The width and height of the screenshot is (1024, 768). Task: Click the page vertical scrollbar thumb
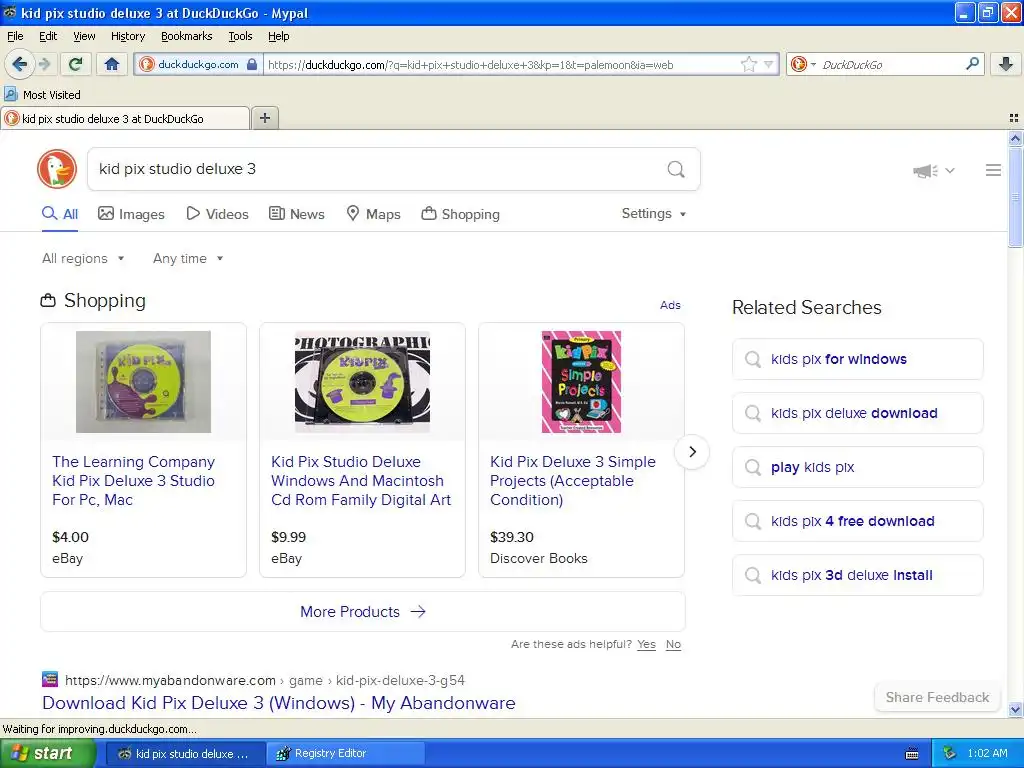coord(1015,196)
